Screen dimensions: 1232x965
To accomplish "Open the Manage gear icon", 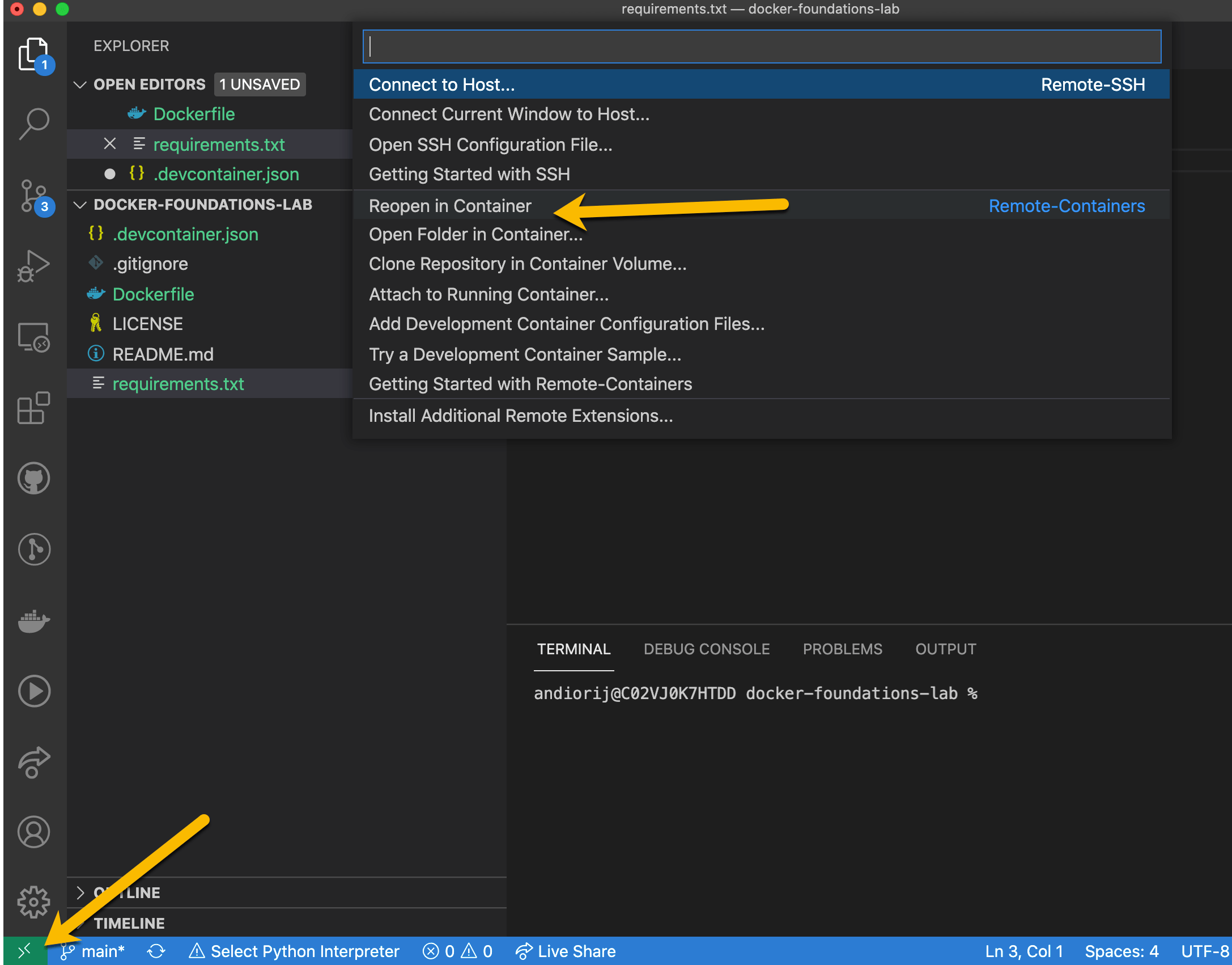I will [34, 902].
